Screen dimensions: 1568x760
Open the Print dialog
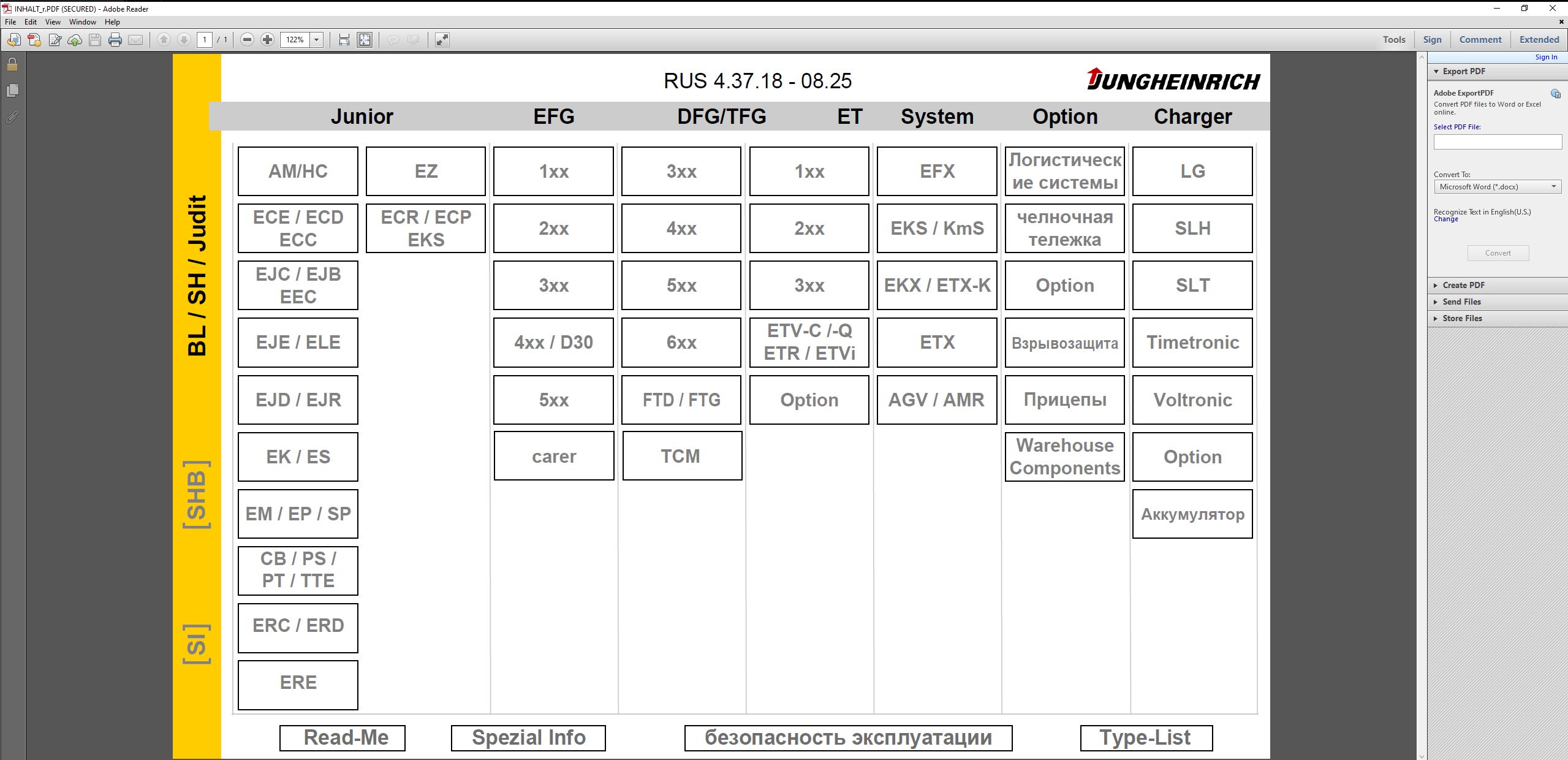115,40
